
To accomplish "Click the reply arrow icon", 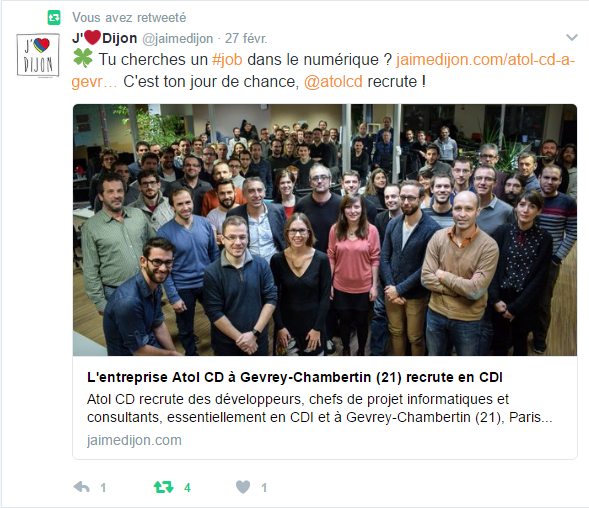I will point(82,487).
